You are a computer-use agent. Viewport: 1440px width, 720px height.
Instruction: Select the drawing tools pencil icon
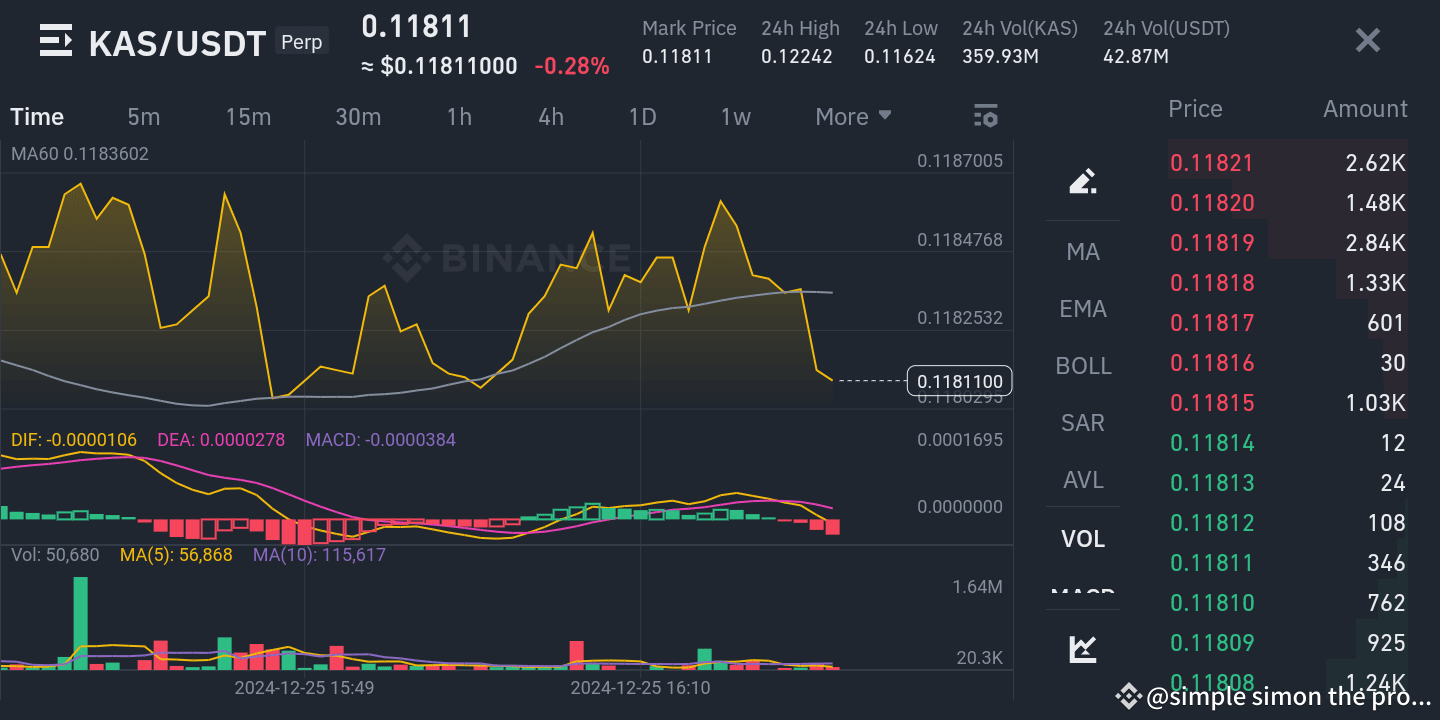pyautogui.click(x=1083, y=183)
